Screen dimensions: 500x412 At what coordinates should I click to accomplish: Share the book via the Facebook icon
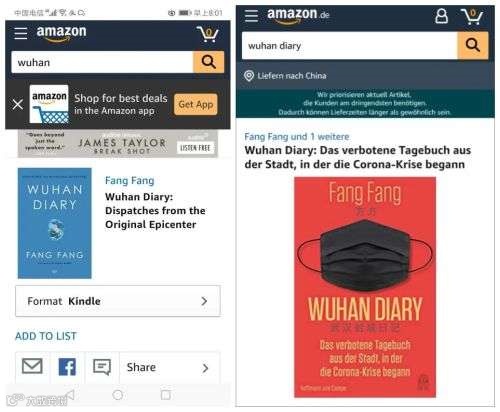pyautogui.click(x=67, y=367)
